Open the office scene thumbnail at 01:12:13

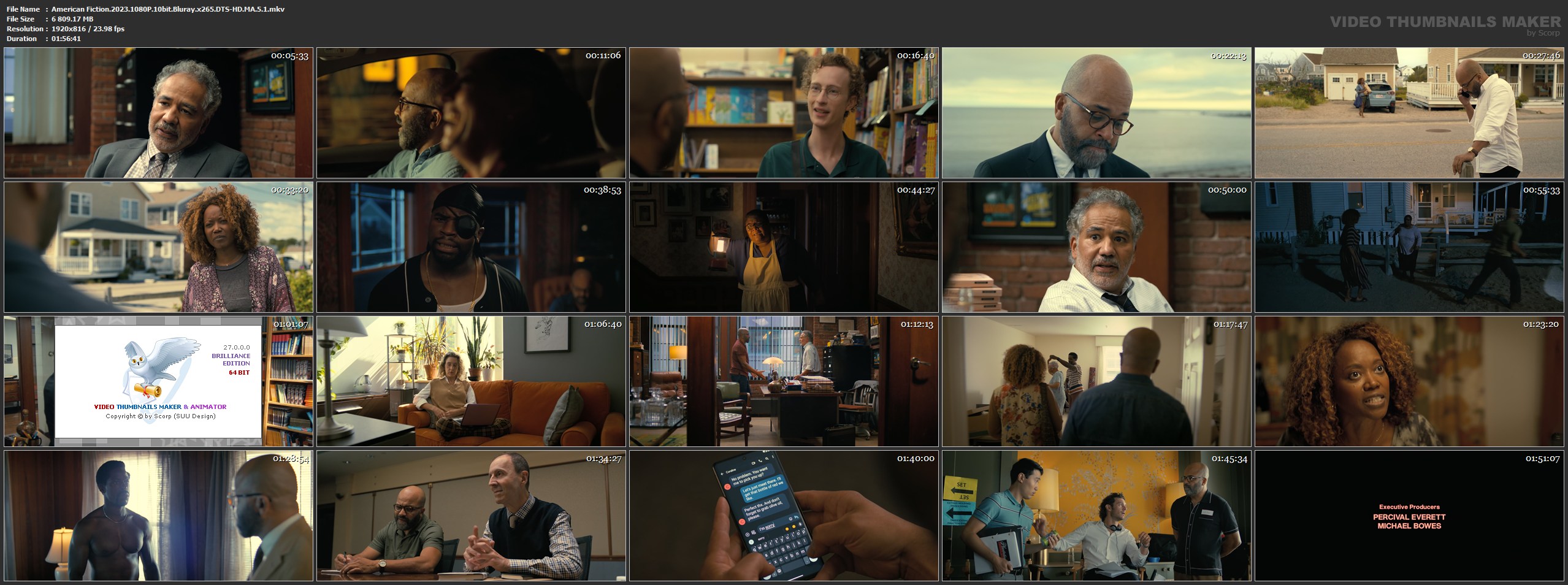click(x=784, y=381)
